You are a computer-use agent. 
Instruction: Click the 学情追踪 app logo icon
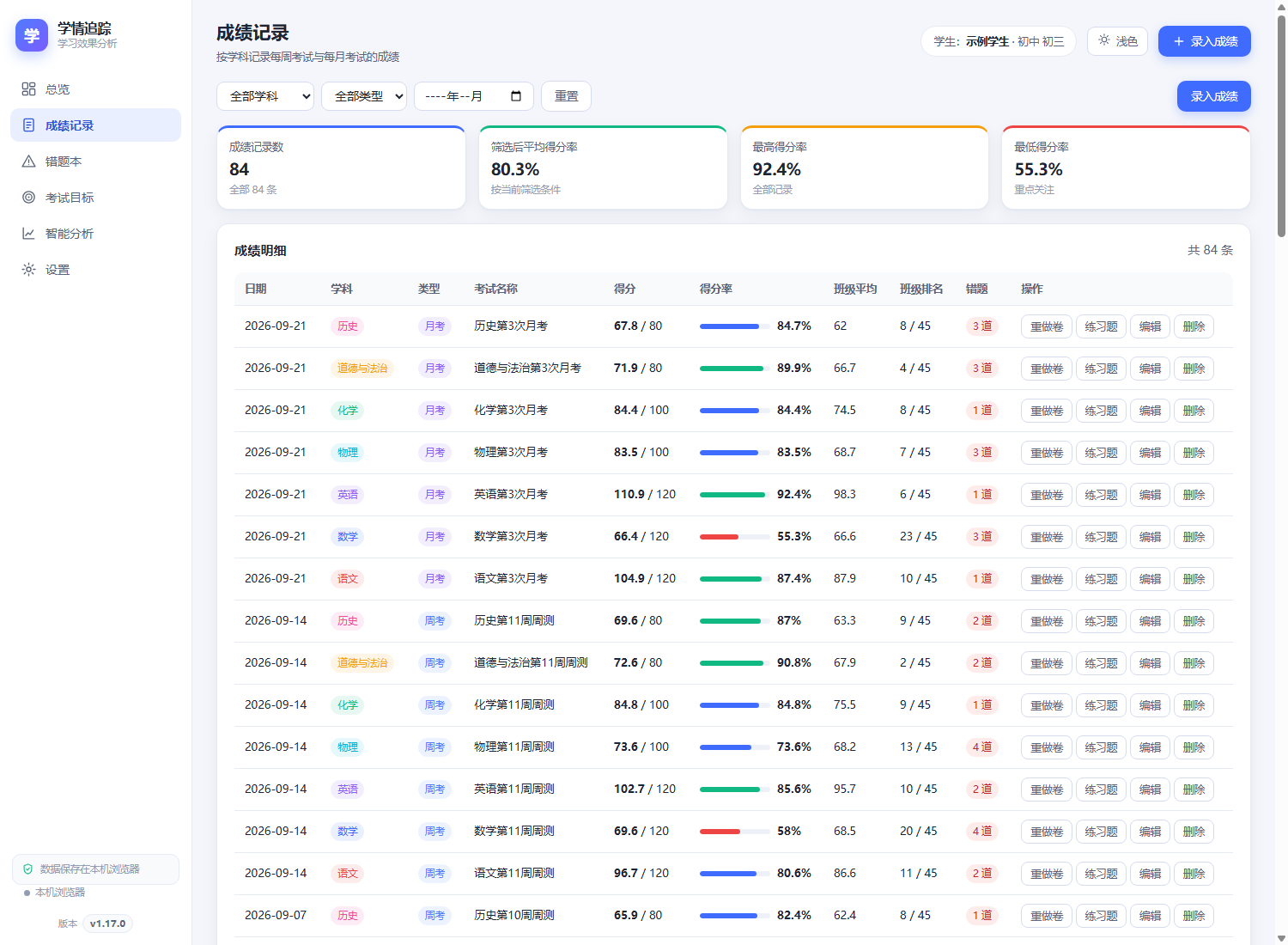pyautogui.click(x=32, y=35)
